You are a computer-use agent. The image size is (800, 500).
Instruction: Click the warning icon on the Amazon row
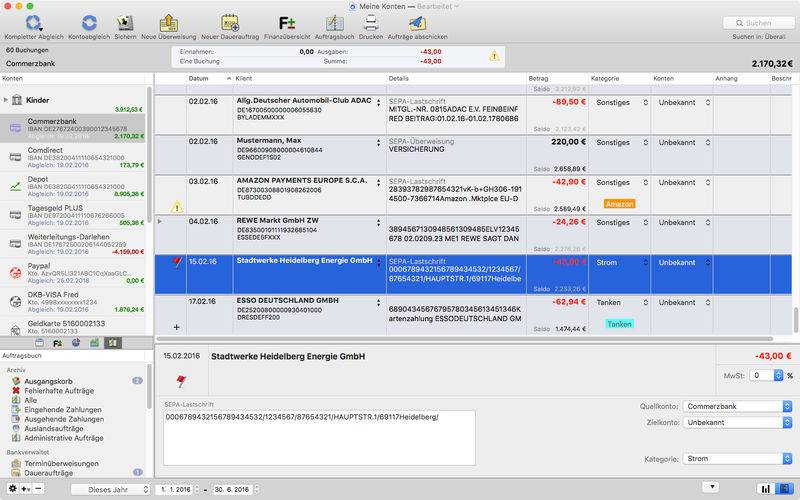coord(177,207)
